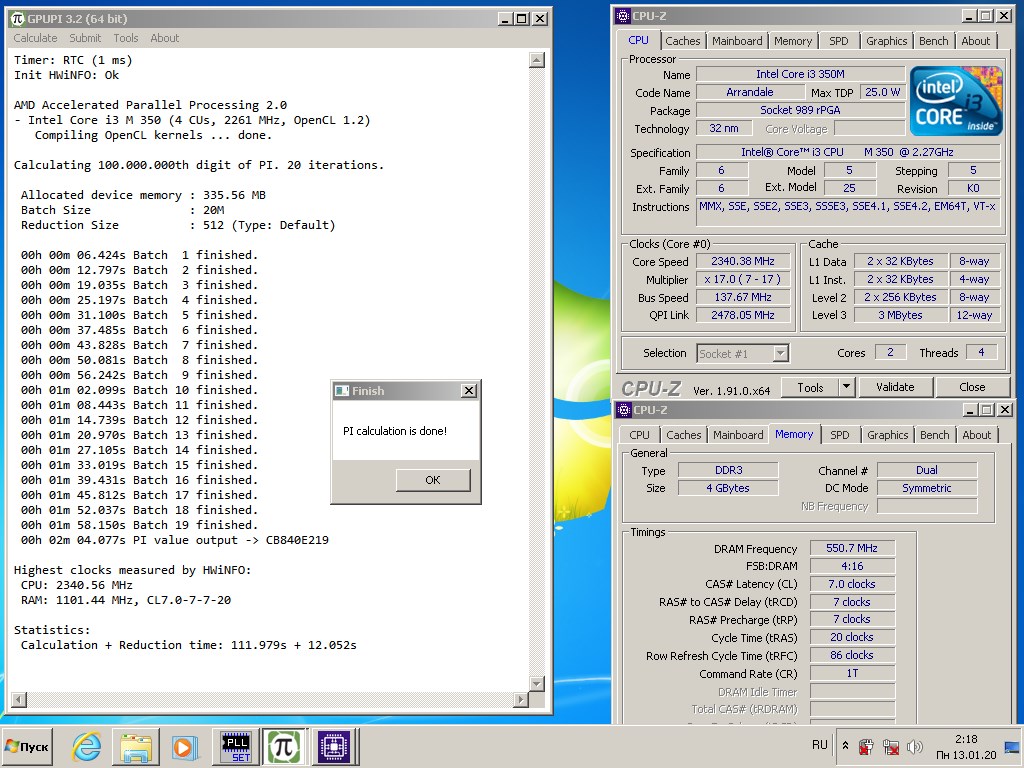Switch to CPU-Z taskbar icon
This screenshot has height=768, width=1024.
pos(334,746)
